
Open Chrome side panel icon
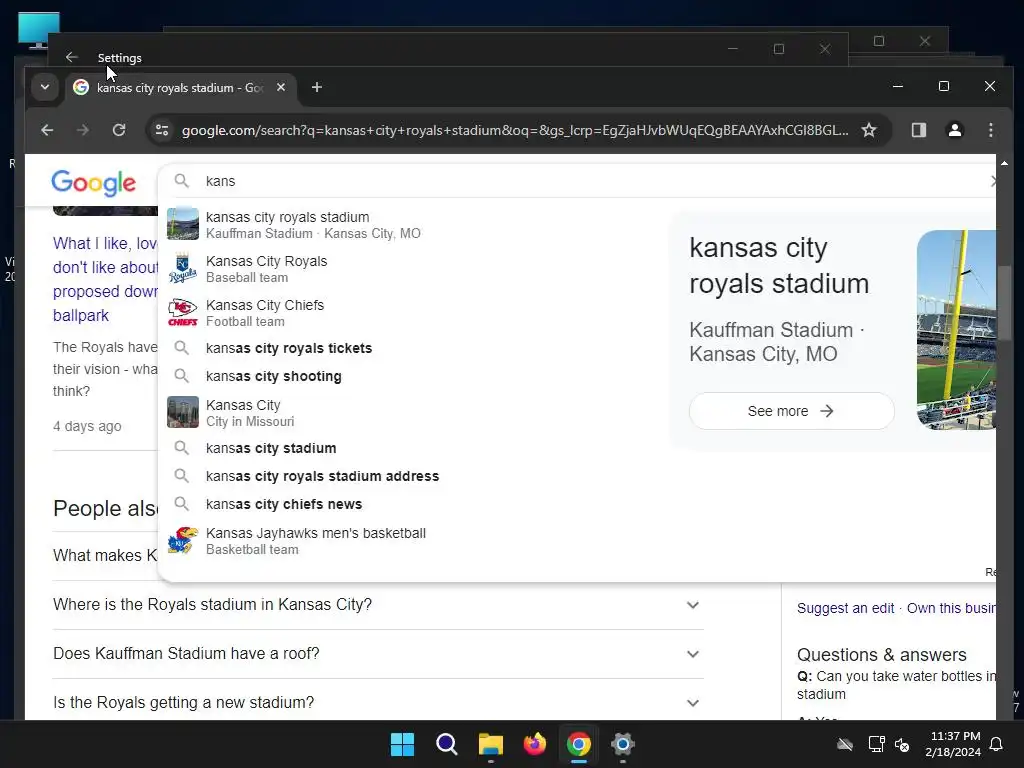coord(919,130)
